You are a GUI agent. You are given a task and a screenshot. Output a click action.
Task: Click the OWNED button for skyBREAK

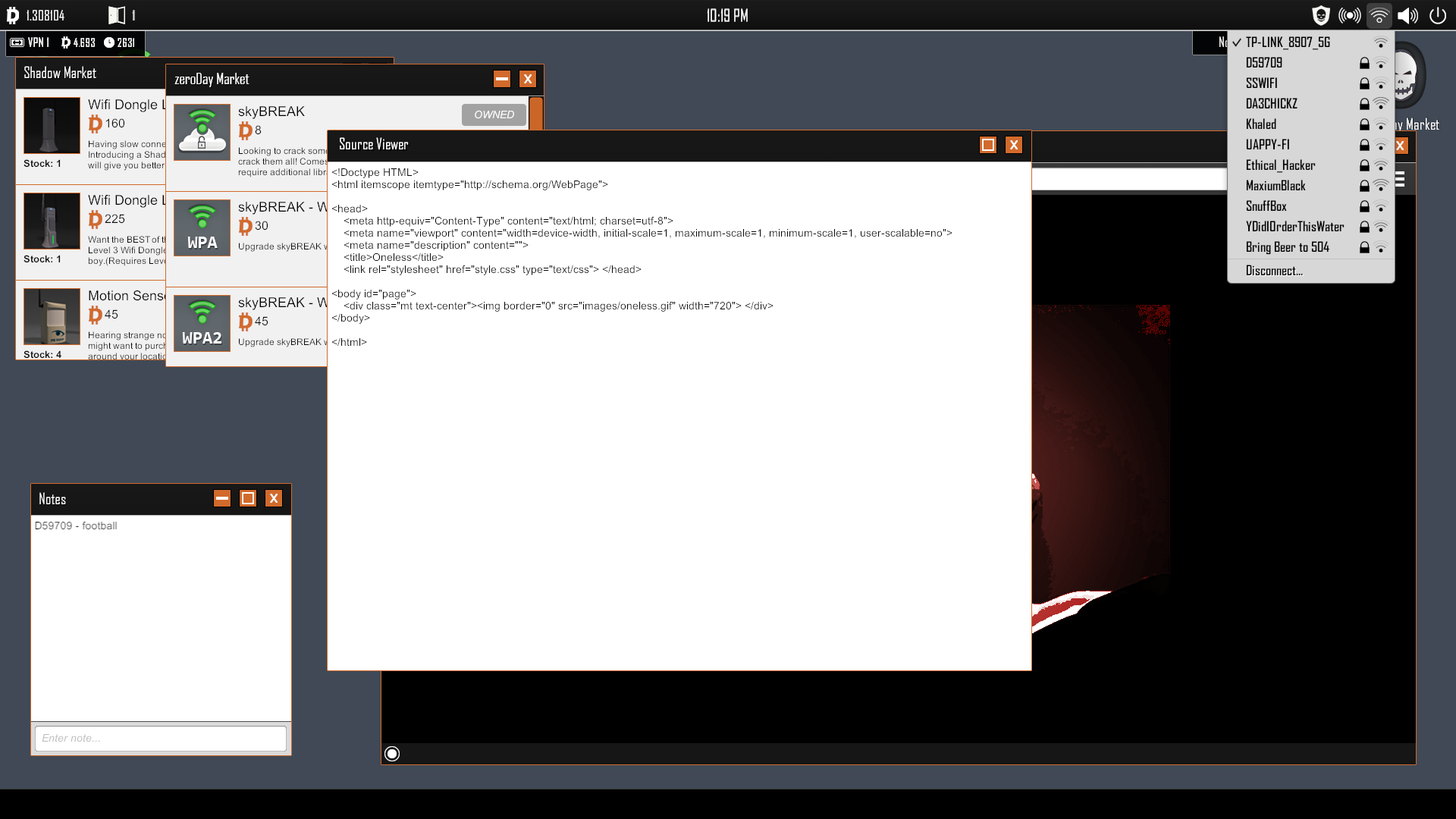[493, 113]
